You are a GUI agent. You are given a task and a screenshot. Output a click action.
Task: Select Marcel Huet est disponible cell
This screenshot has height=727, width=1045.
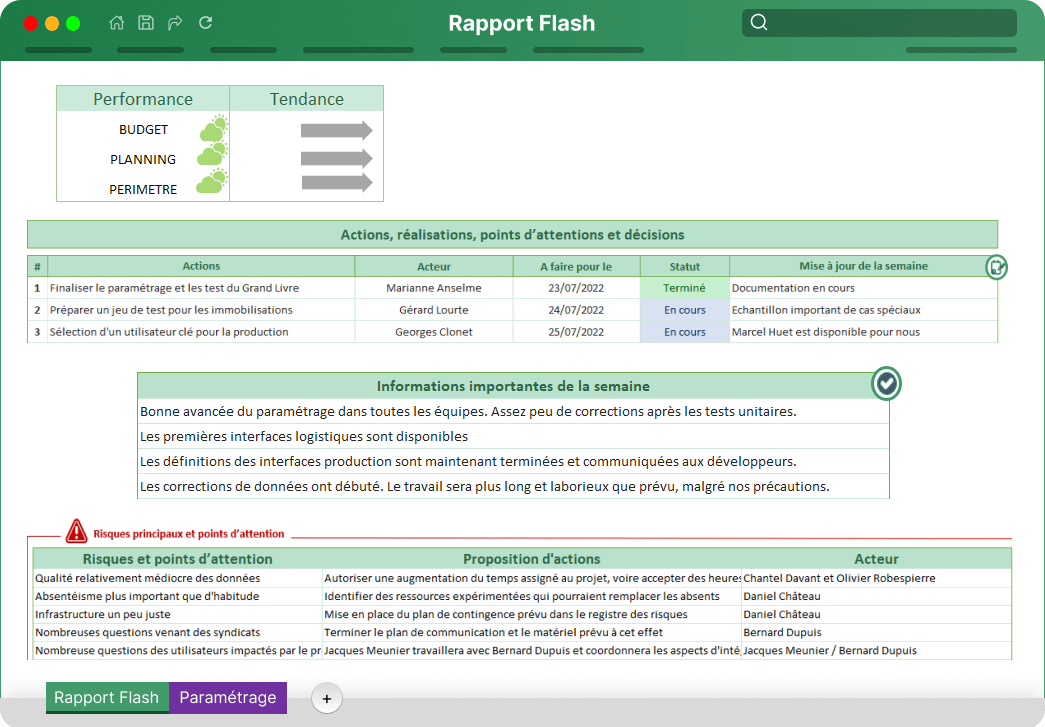tap(863, 332)
